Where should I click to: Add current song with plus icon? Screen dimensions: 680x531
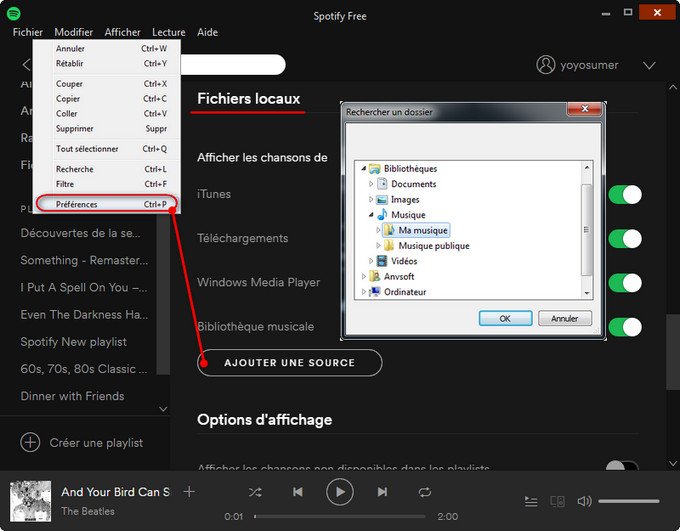coord(189,491)
